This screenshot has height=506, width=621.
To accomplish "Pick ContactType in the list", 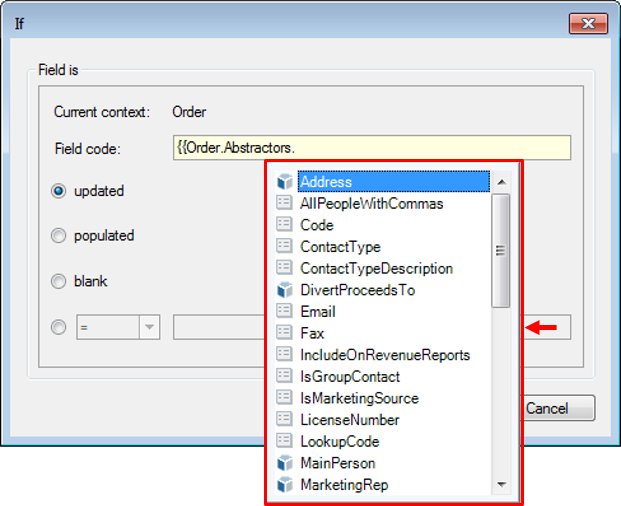I will [x=340, y=247].
